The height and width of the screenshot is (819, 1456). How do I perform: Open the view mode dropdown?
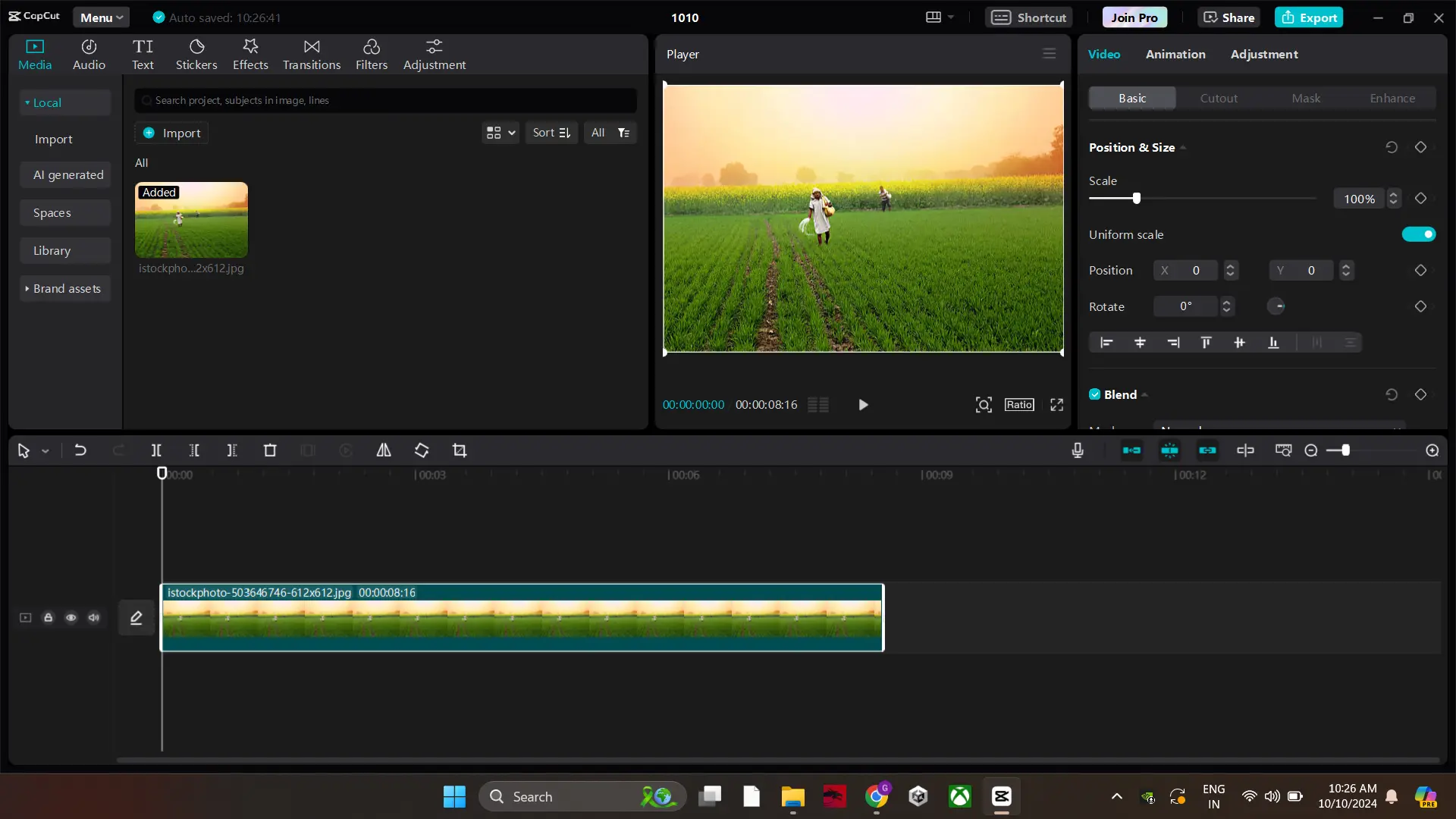500,133
